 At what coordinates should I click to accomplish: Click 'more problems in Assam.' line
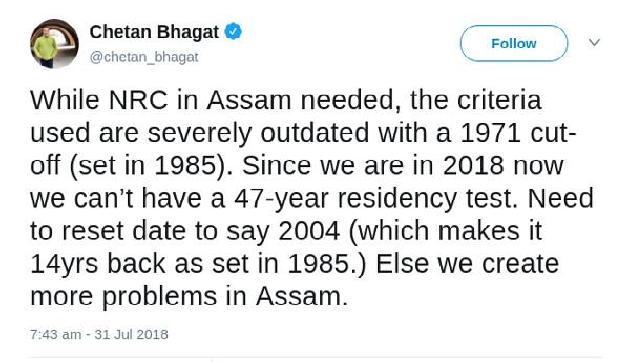coord(189,297)
